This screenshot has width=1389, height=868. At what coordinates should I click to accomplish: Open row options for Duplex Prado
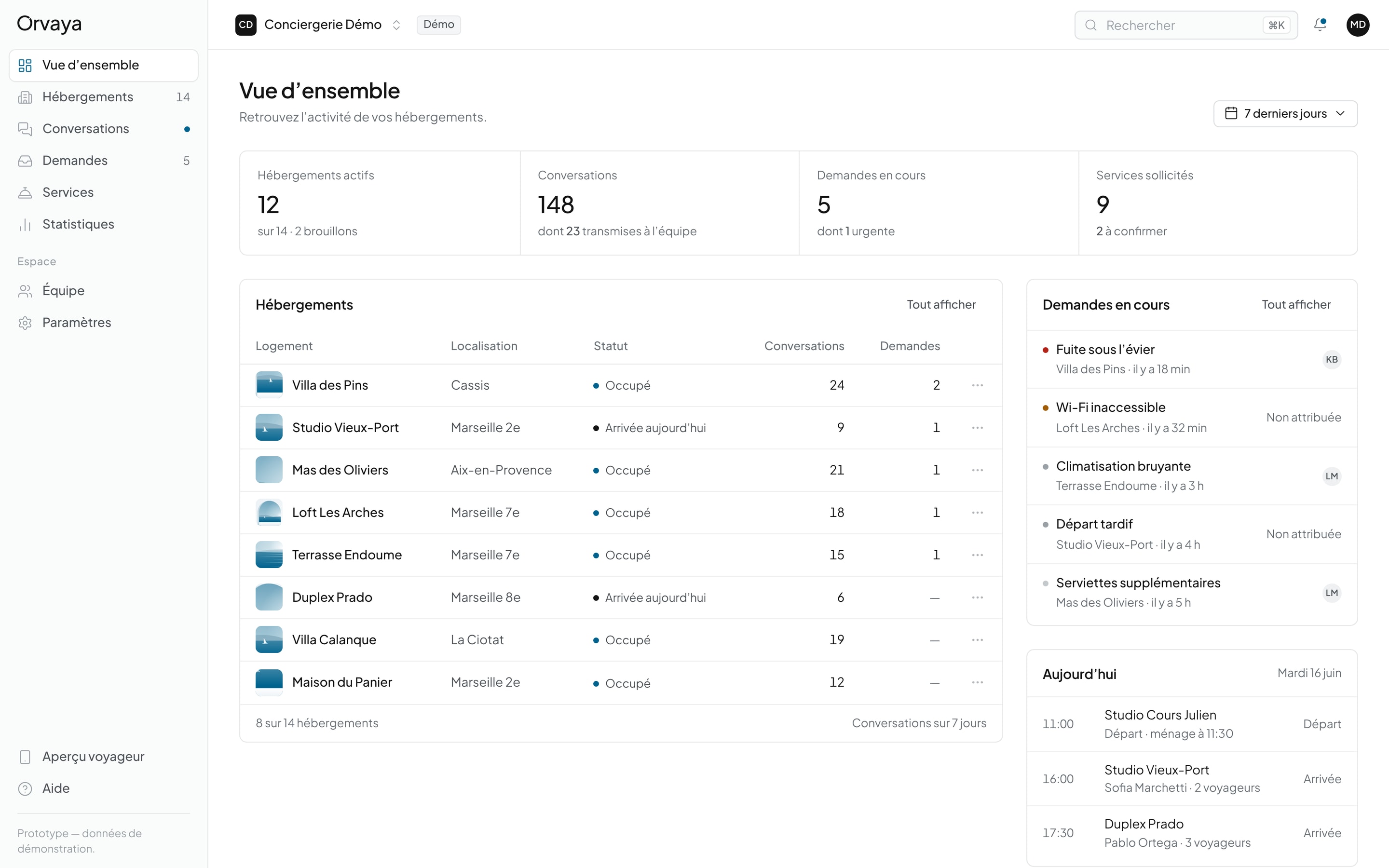(x=978, y=597)
